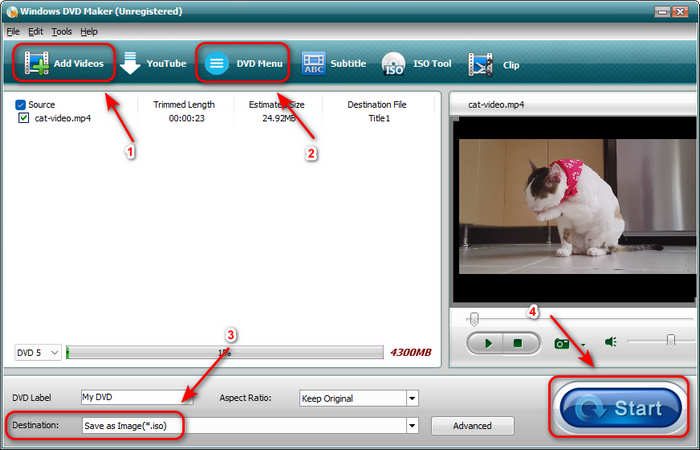Select the Clip scissors film icon
This screenshot has height=450, width=700.
[480, 64]
